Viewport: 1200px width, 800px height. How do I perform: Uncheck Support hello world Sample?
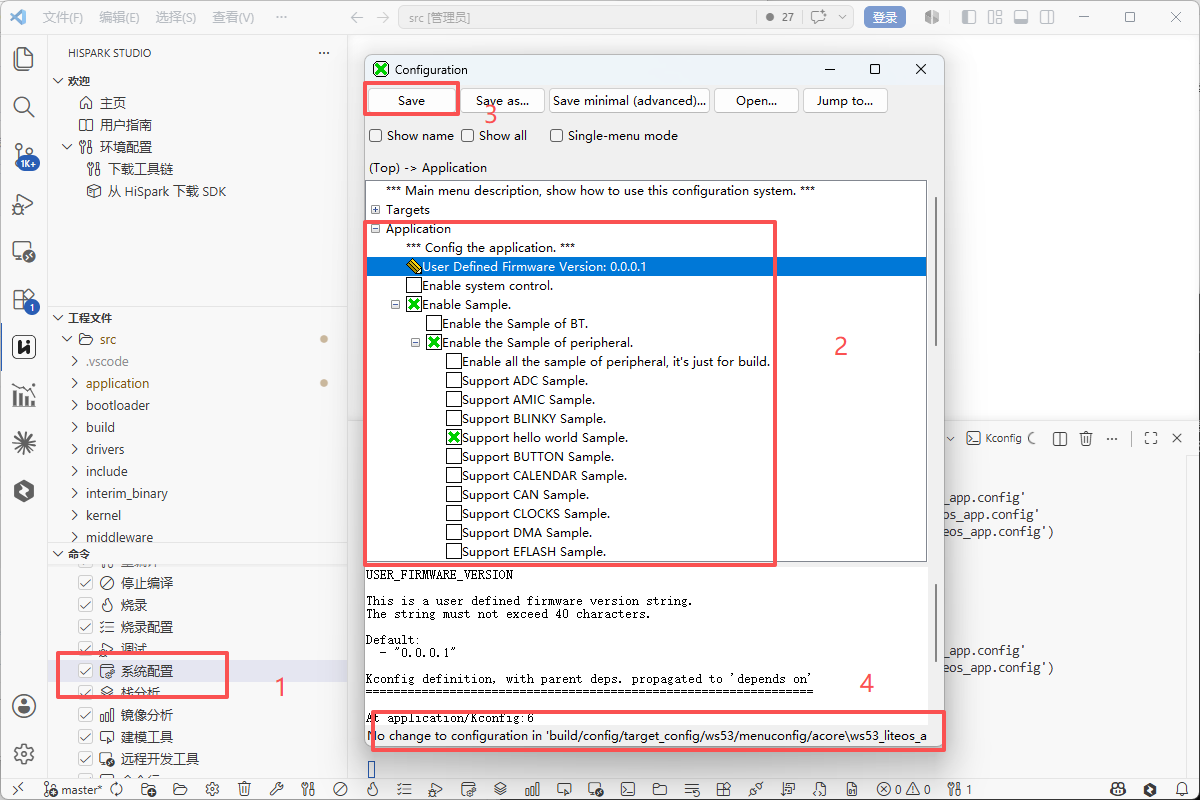pos(454,437)
